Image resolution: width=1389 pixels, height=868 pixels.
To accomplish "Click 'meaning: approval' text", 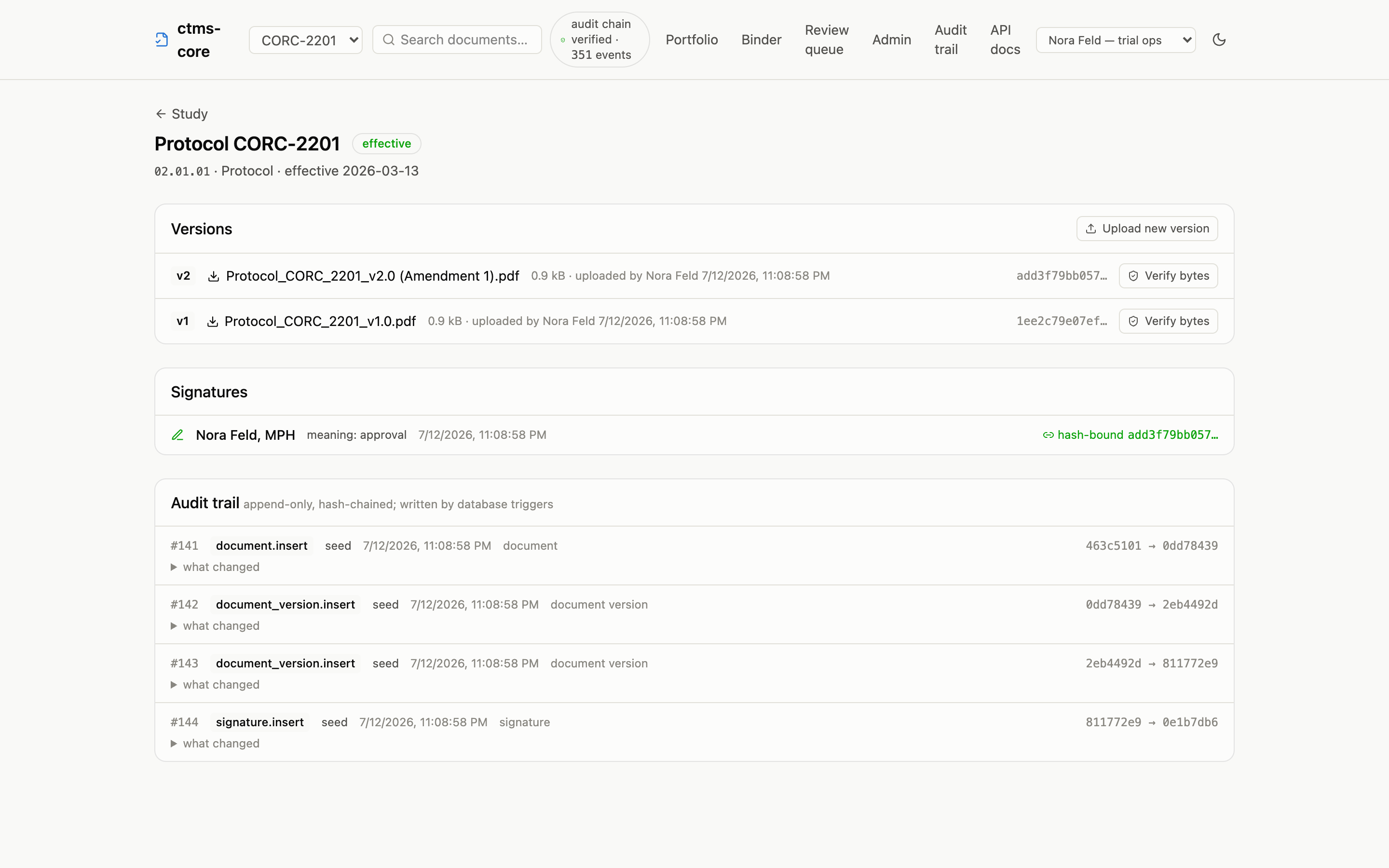I will tap(356, 435).
